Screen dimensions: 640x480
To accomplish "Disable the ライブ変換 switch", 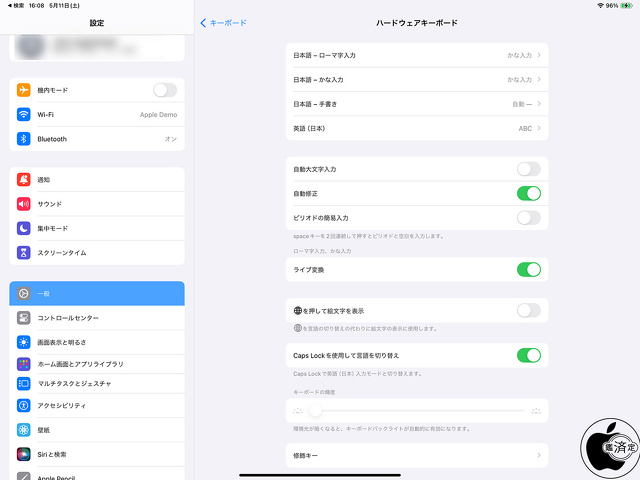I will (528, 270).
